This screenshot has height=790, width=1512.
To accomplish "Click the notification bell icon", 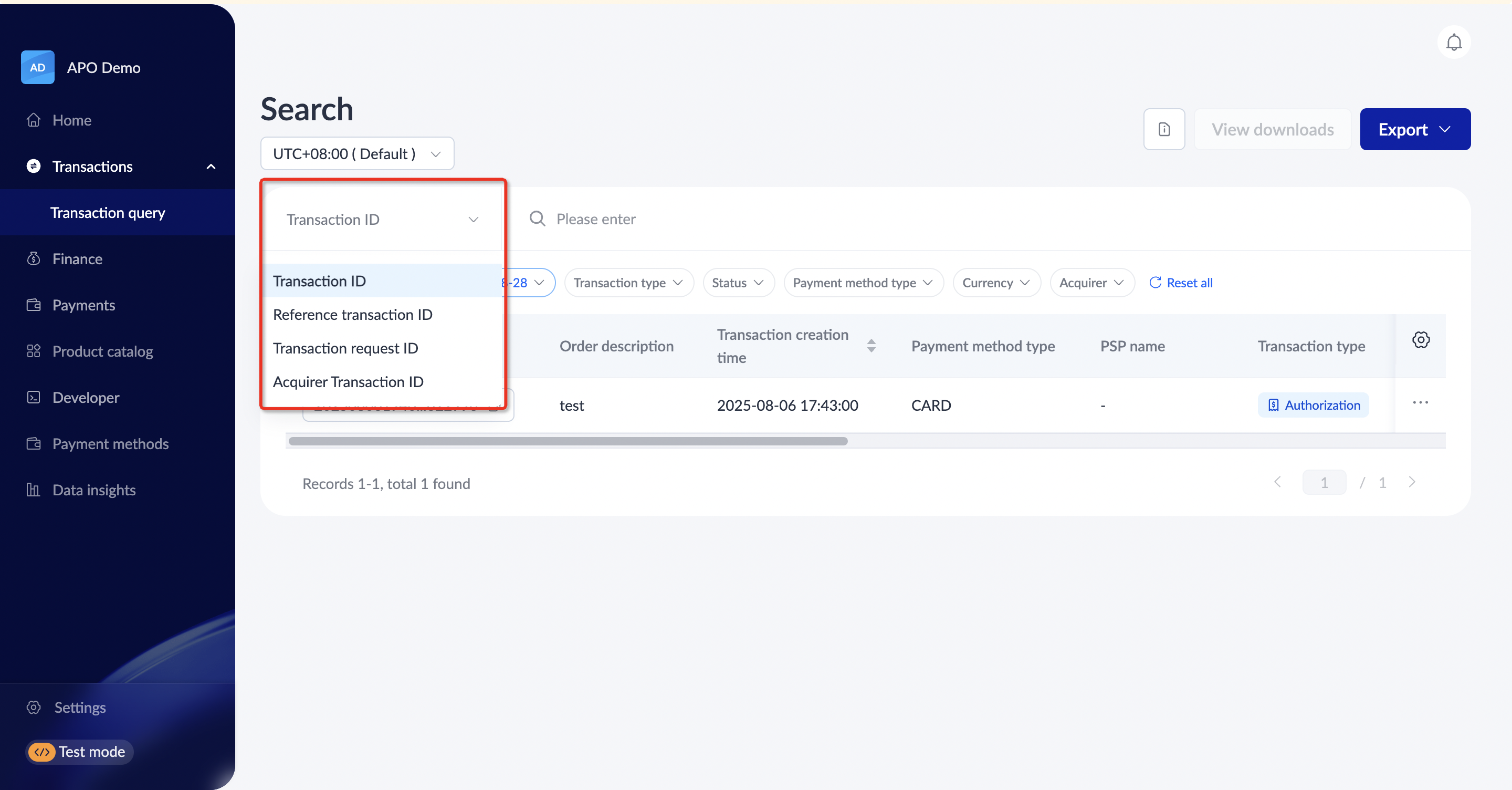I will click(1453, 43).
